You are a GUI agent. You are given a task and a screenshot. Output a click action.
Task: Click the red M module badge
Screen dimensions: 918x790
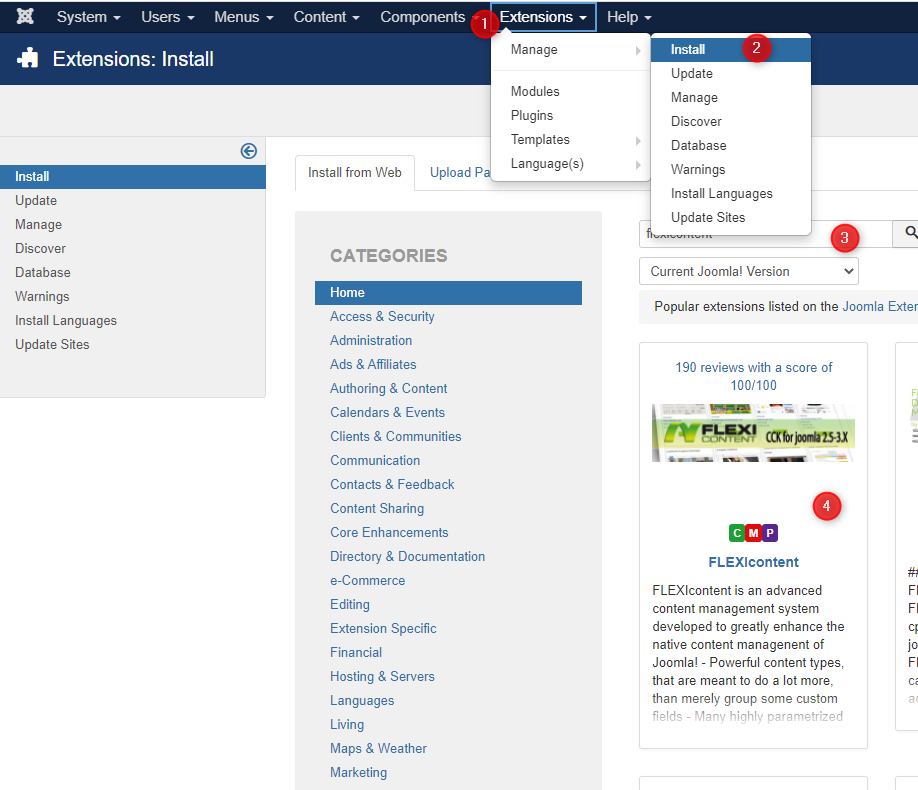(x=753, y=533)
